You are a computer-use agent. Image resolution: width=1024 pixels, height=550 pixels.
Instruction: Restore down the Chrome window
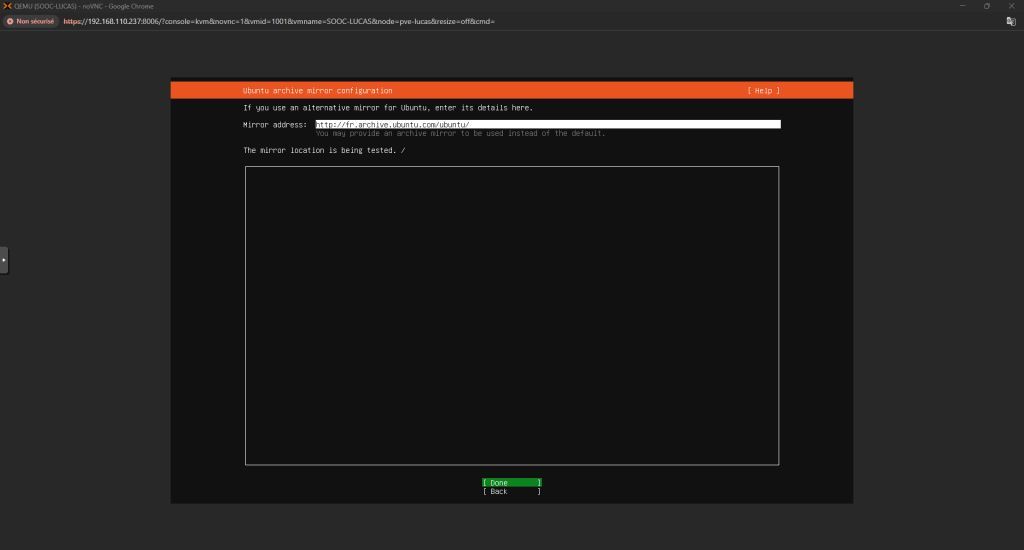(986, 6)
